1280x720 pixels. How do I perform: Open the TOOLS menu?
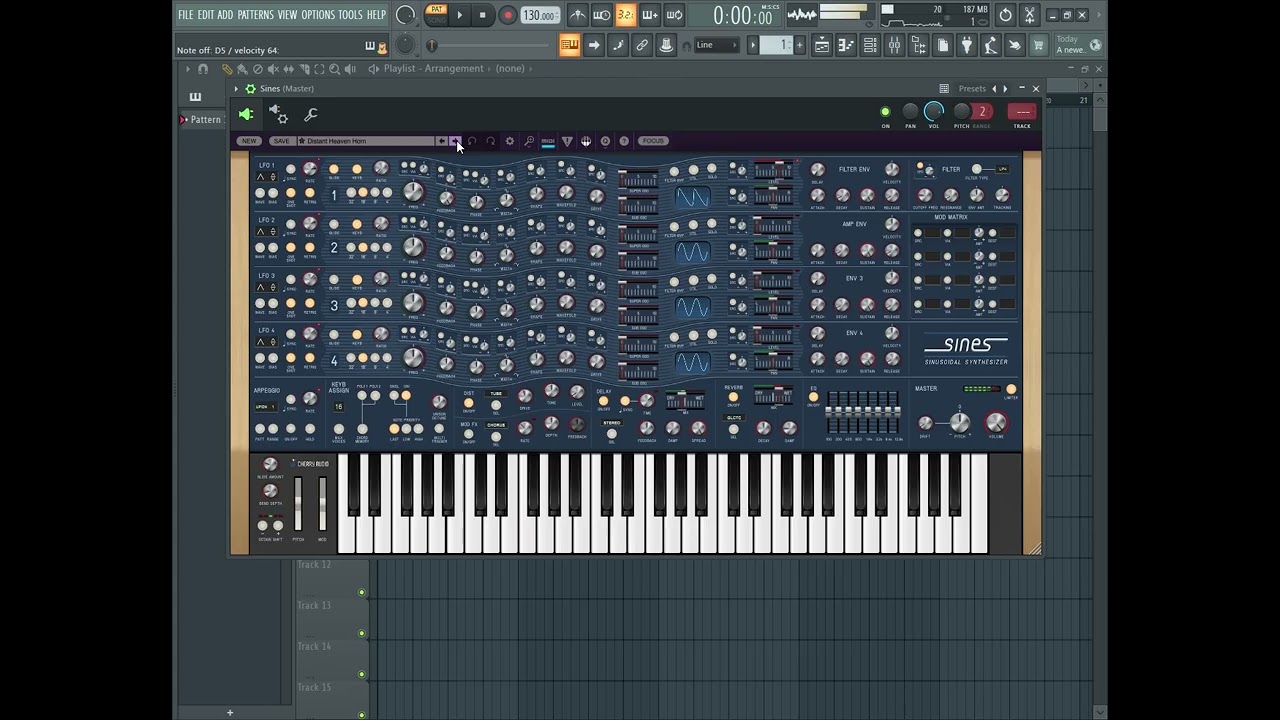[350, 15]
